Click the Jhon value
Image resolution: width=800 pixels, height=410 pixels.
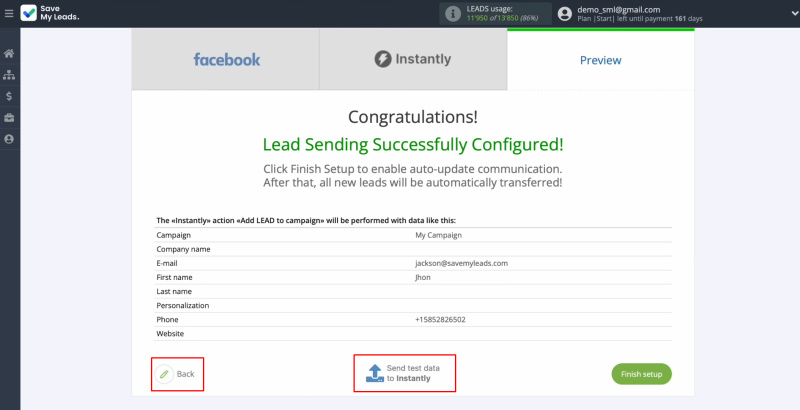point(422,277)
